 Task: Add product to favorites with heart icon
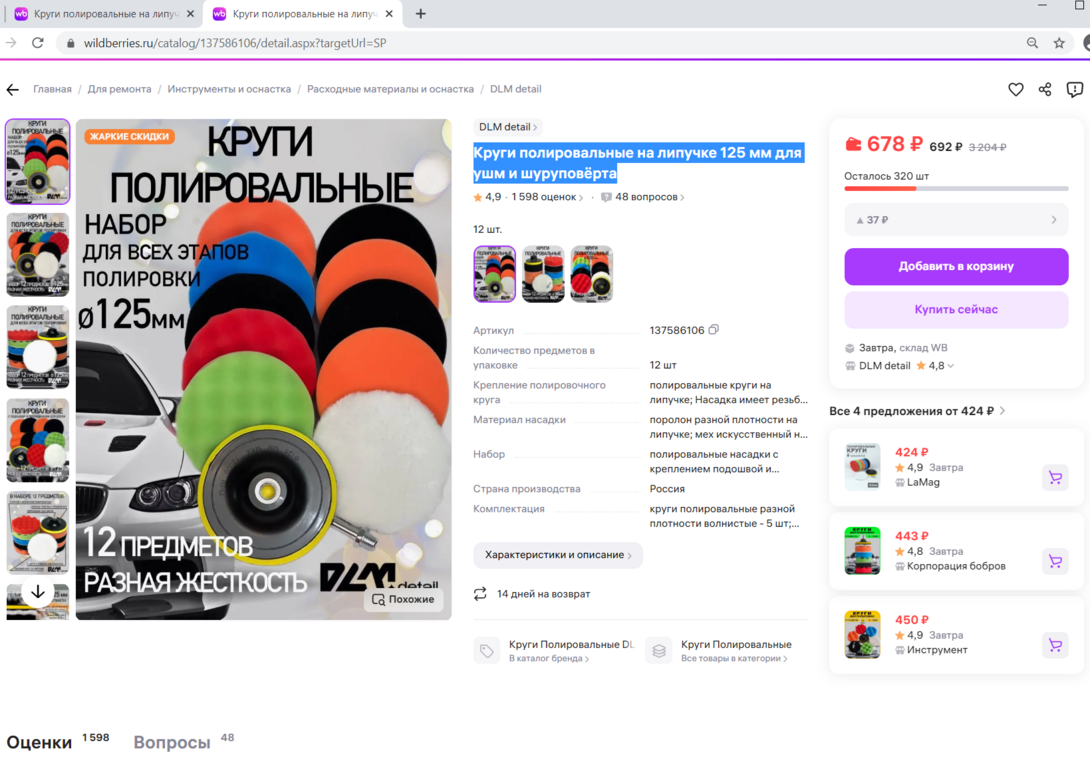[x=1016, y=89]
